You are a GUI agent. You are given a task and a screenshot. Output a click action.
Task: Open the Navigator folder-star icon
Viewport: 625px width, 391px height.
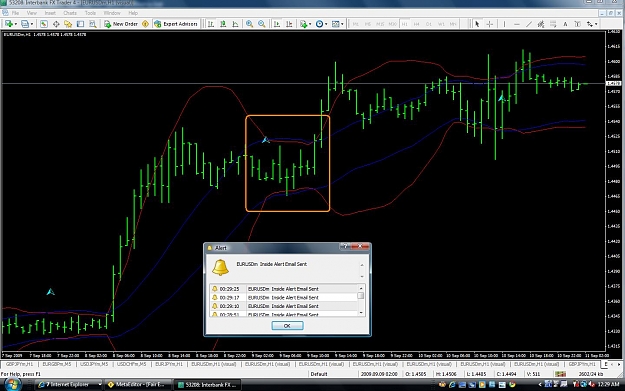68,24
